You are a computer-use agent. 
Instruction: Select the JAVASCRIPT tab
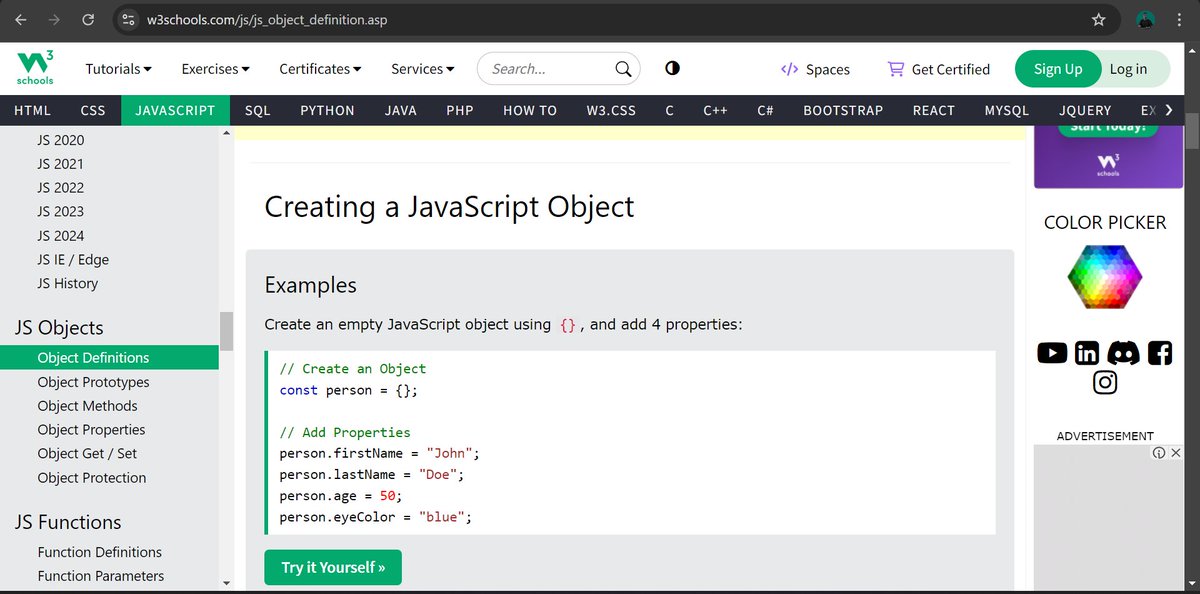[x=175, y=110]
